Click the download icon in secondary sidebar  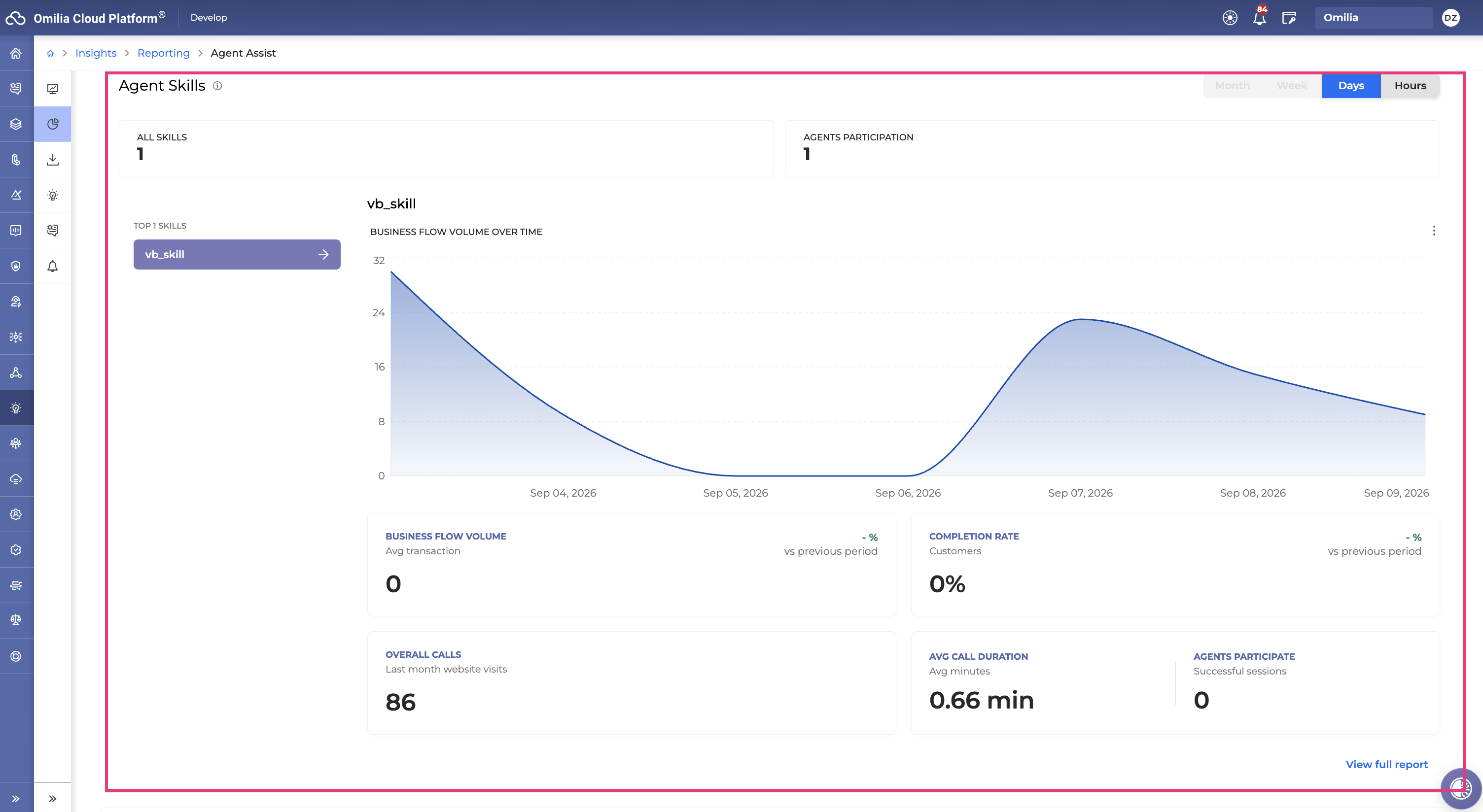click(x=52, y=160)
